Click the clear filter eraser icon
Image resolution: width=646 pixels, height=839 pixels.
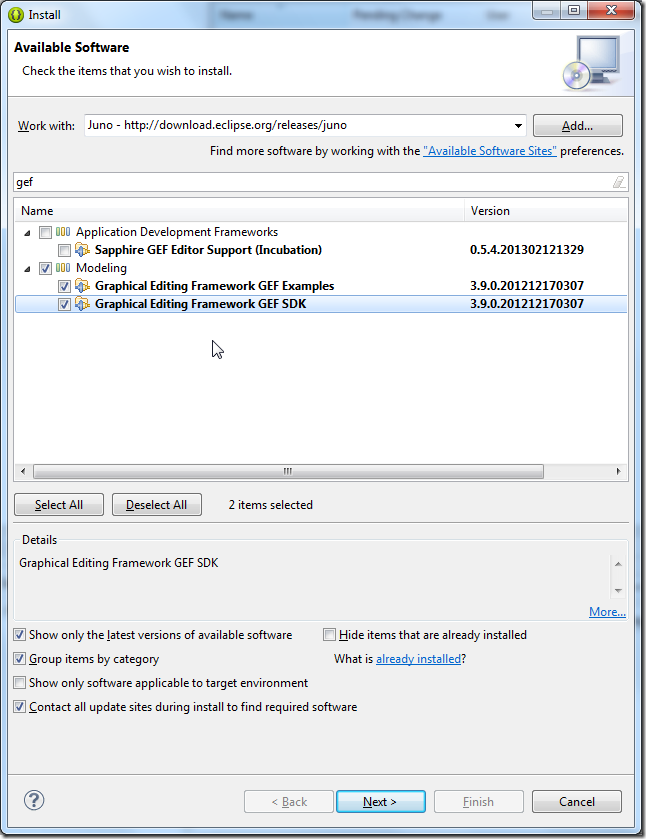[x=618, y=182]
